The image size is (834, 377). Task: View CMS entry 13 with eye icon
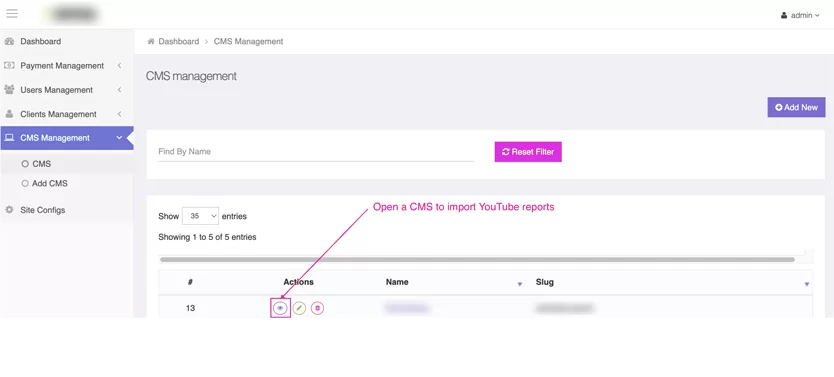(x=280, y=308)
